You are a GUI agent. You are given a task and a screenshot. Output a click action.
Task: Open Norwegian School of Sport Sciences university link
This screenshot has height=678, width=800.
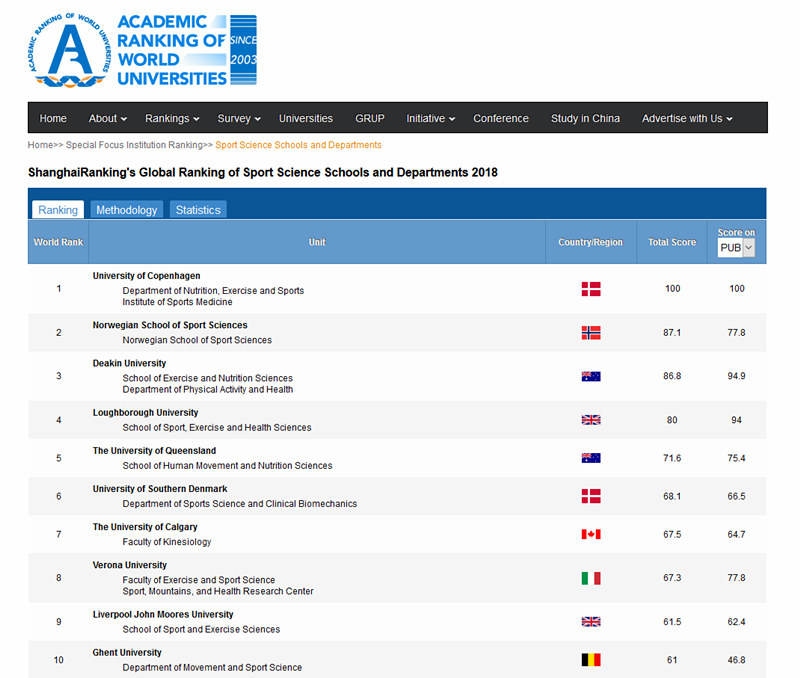coord(170,325)
